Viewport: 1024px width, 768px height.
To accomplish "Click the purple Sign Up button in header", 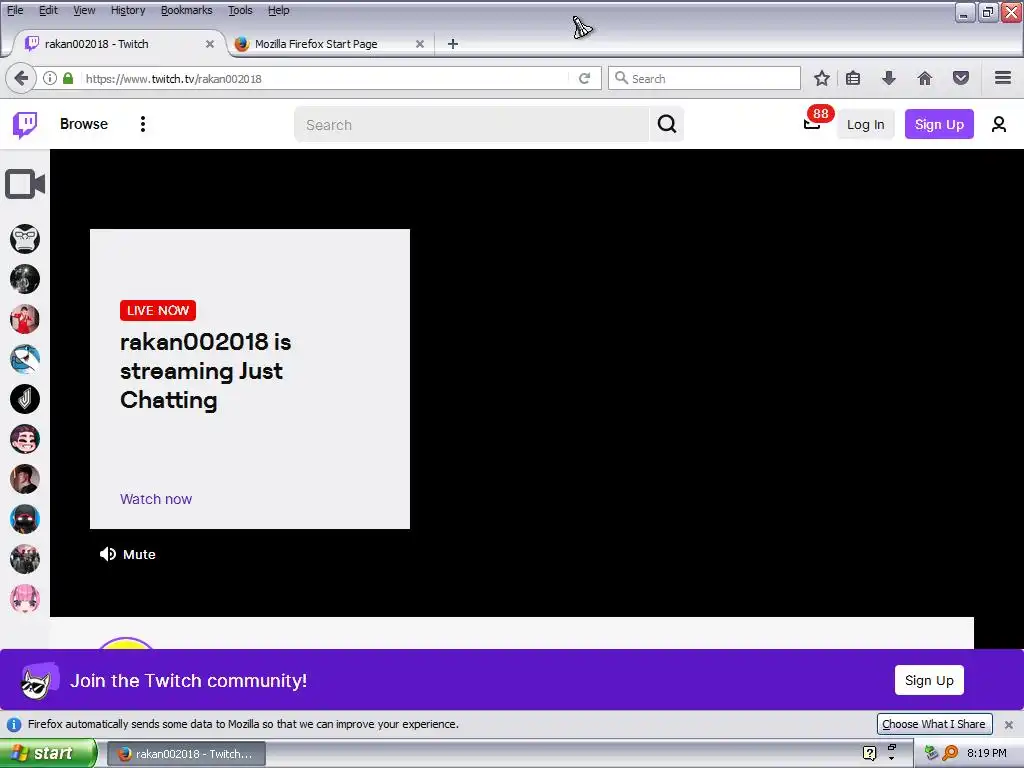I will tap(939, 124).
